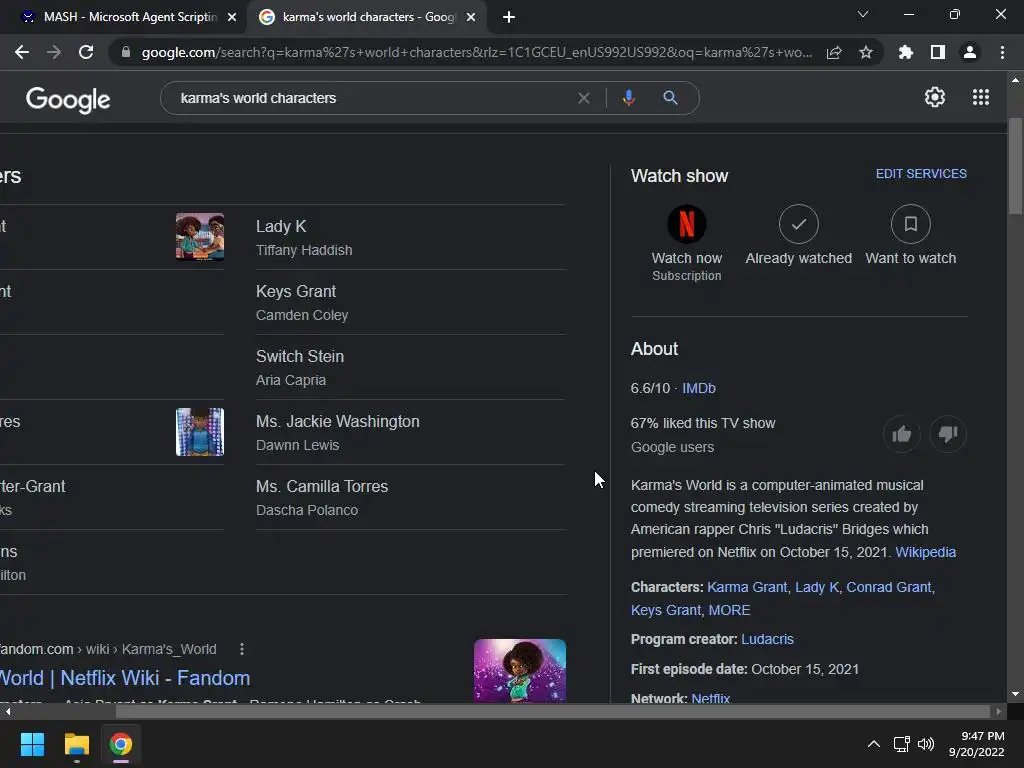
Task: Open the Windows Start menu
Action: pyautogui.click(x=32, y=744)
